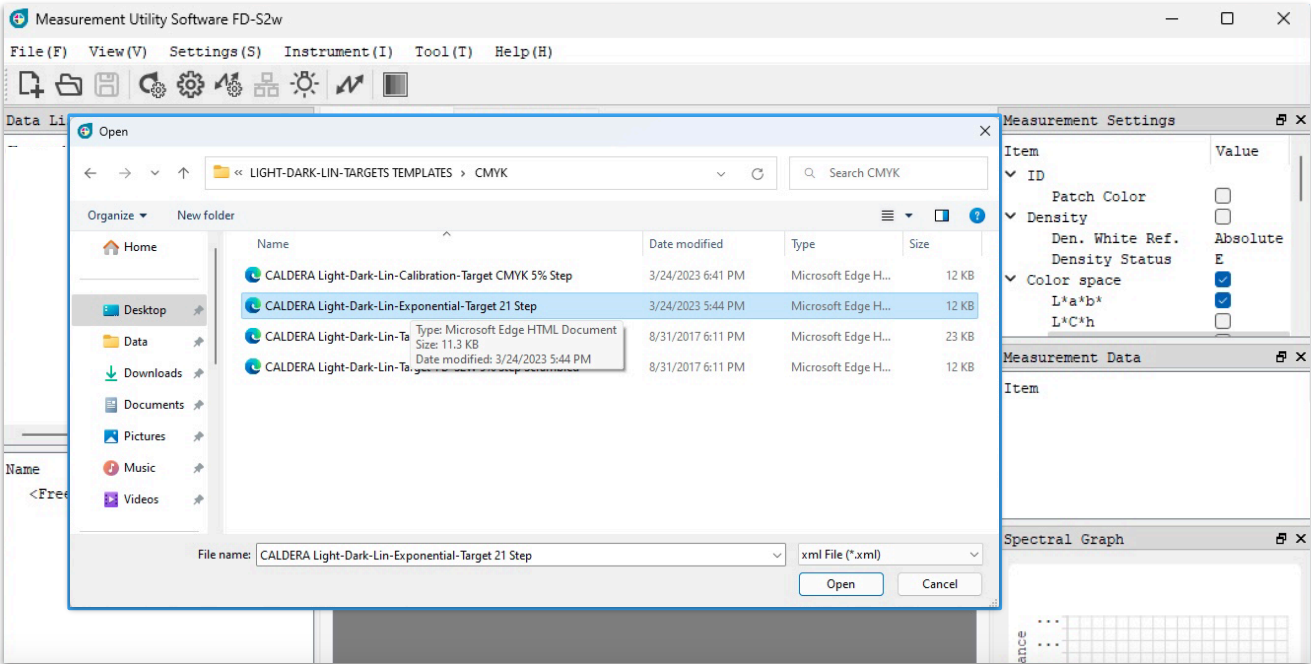Uncheck the L*a*b* checkbox
This screenshot has width=1311, height=664.
(1222, 301)
